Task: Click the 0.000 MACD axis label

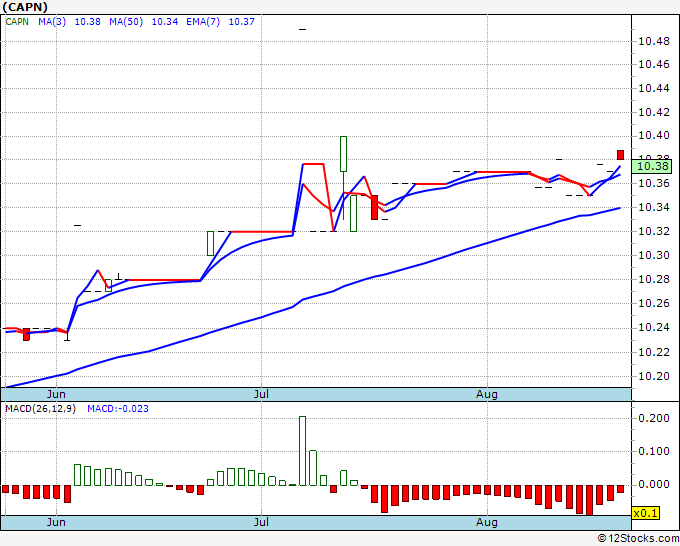Action: [654, 484]
